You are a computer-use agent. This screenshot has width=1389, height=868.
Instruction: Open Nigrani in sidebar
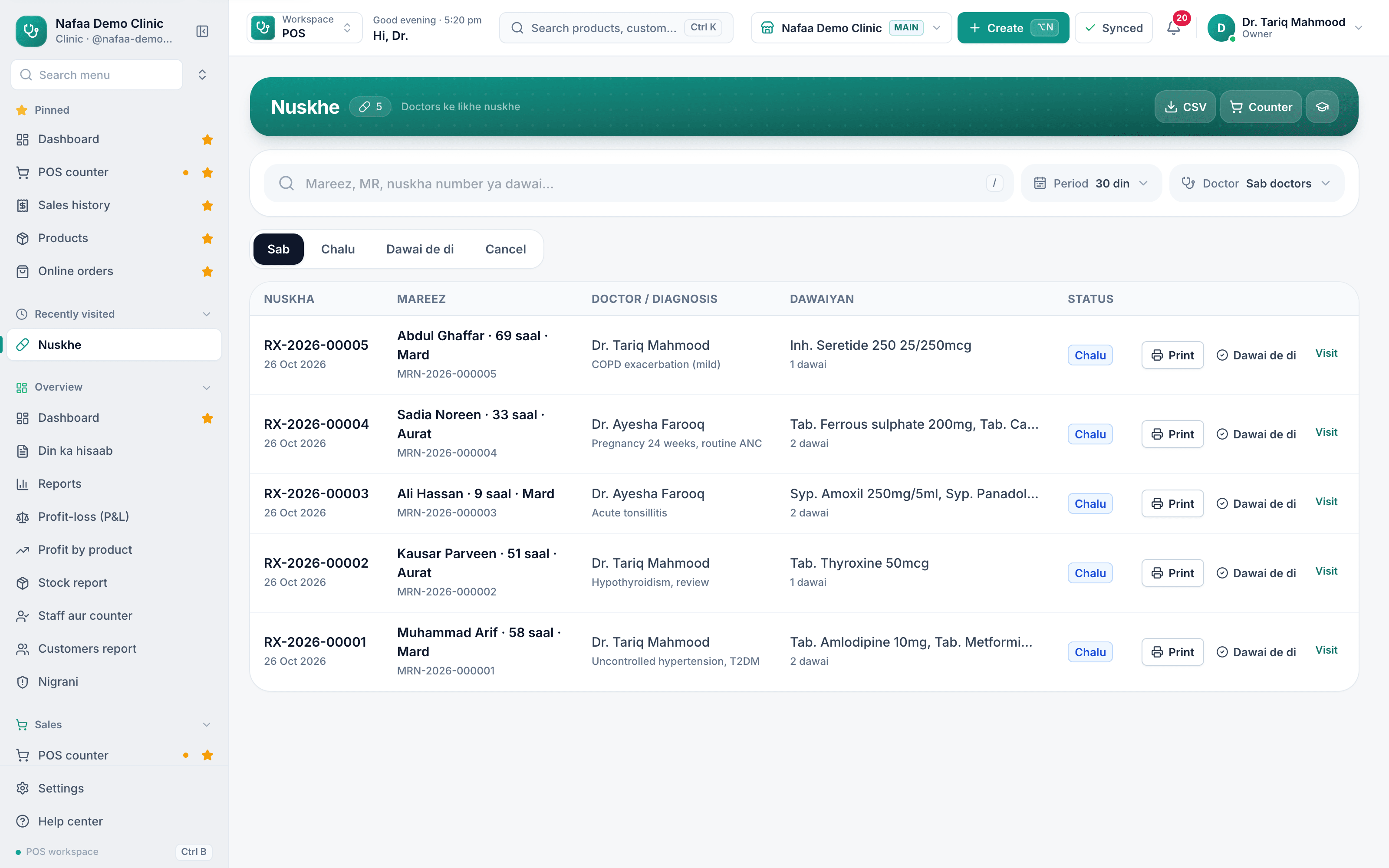click(x=114, y=681)
